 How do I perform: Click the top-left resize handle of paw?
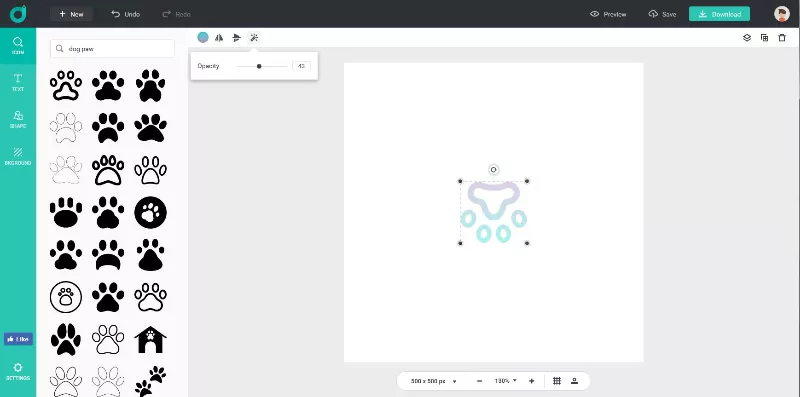(x=460, y=181)
